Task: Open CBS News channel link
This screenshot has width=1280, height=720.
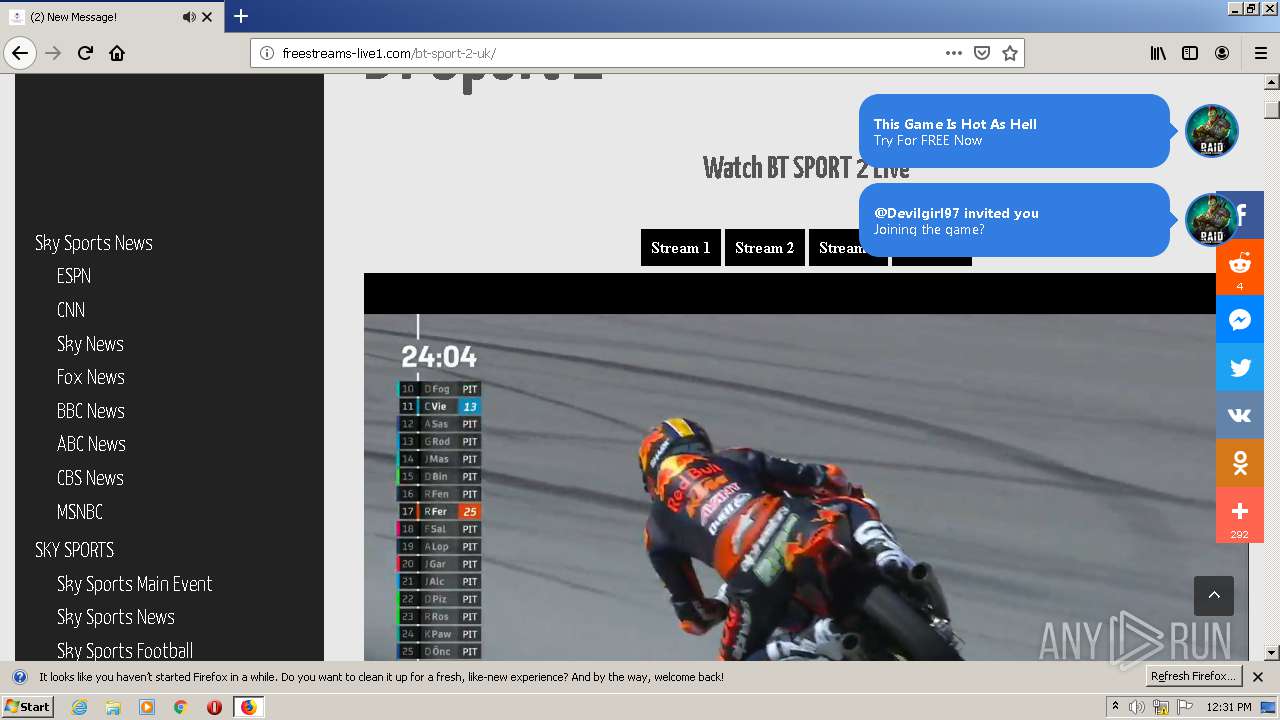Action: (x=90, y=478)
